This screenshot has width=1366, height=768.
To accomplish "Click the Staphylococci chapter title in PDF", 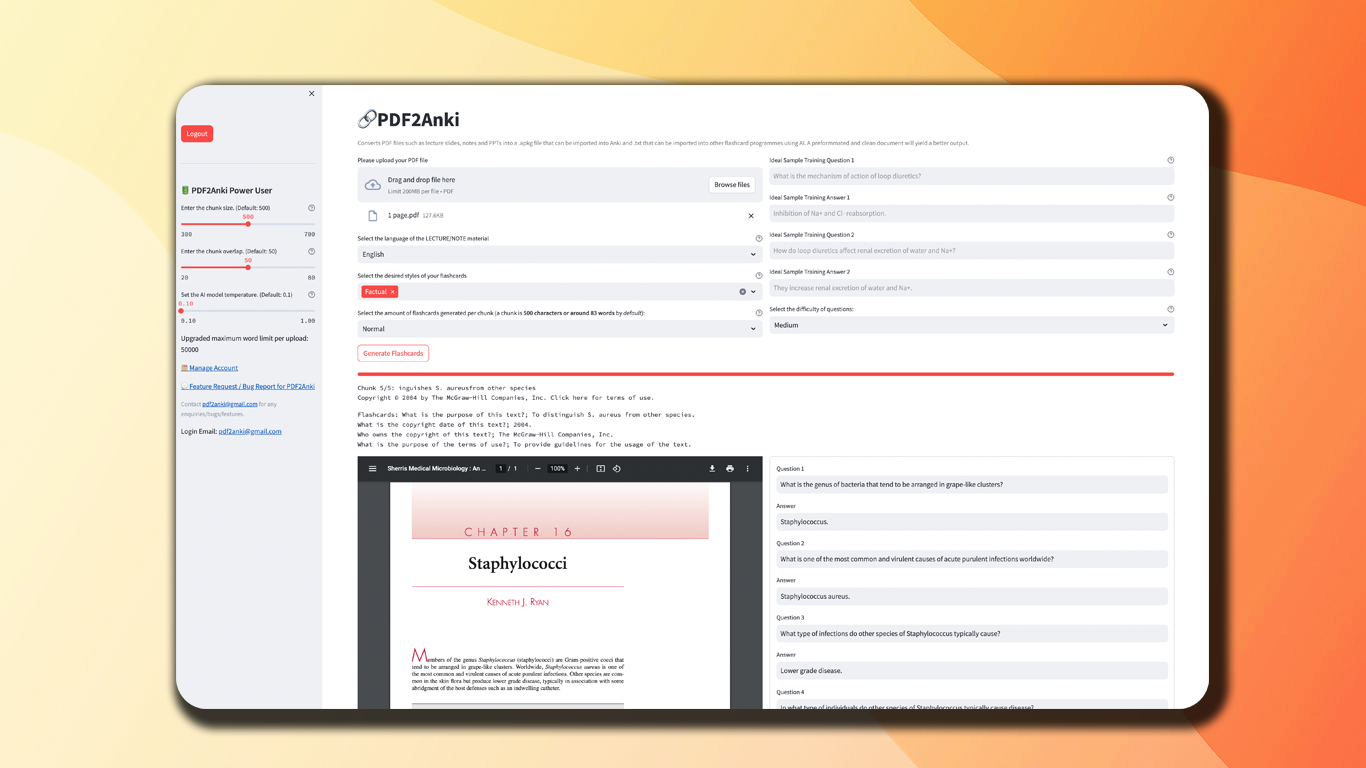I will point(518,564).
